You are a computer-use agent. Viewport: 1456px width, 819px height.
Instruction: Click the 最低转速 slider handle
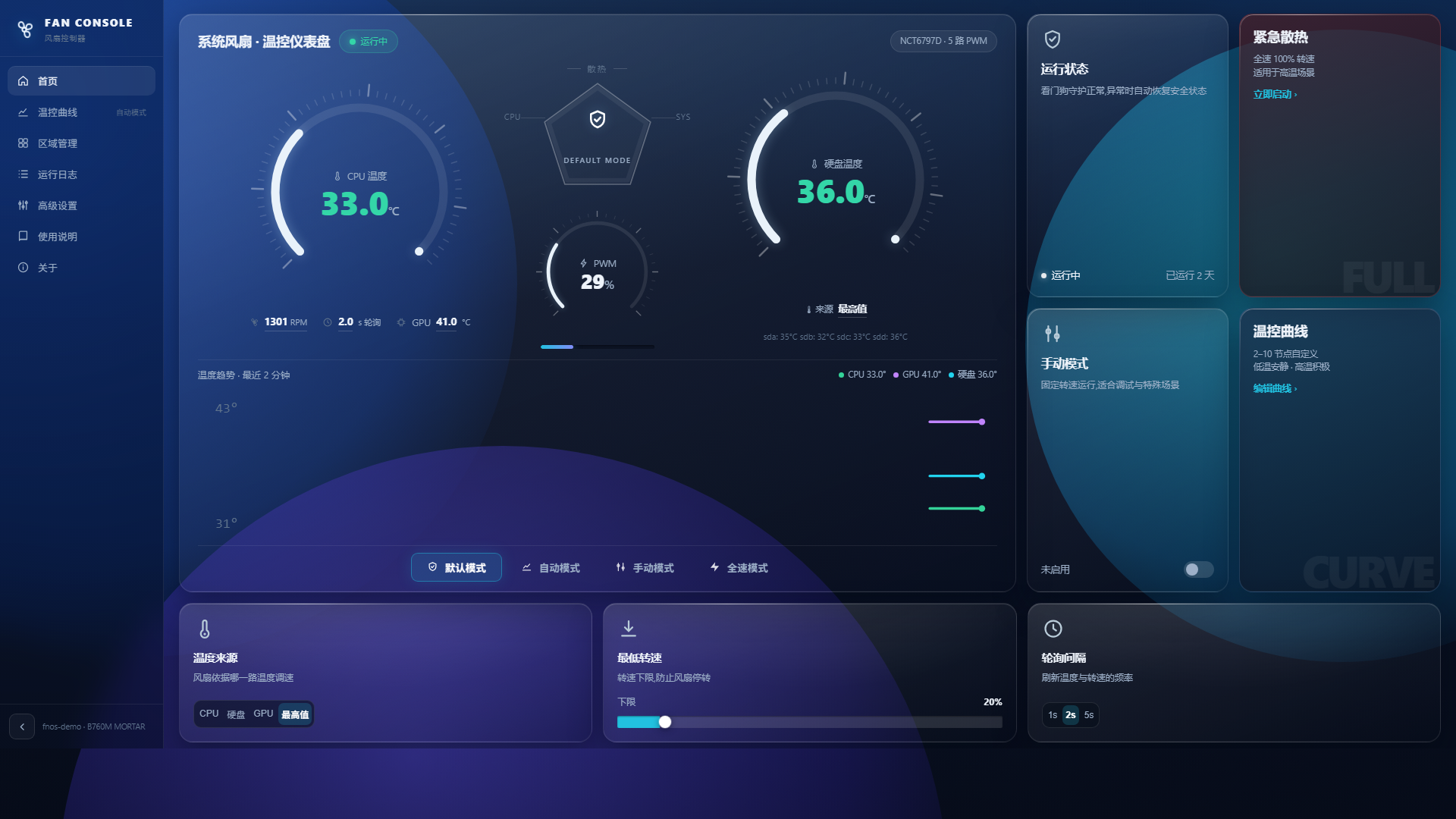pos(665,722)
